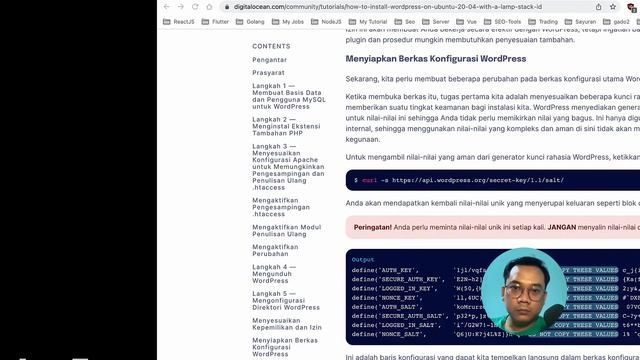
Task: Open Mengaktifkan Perubahan contents link
Action: [275, 250]
